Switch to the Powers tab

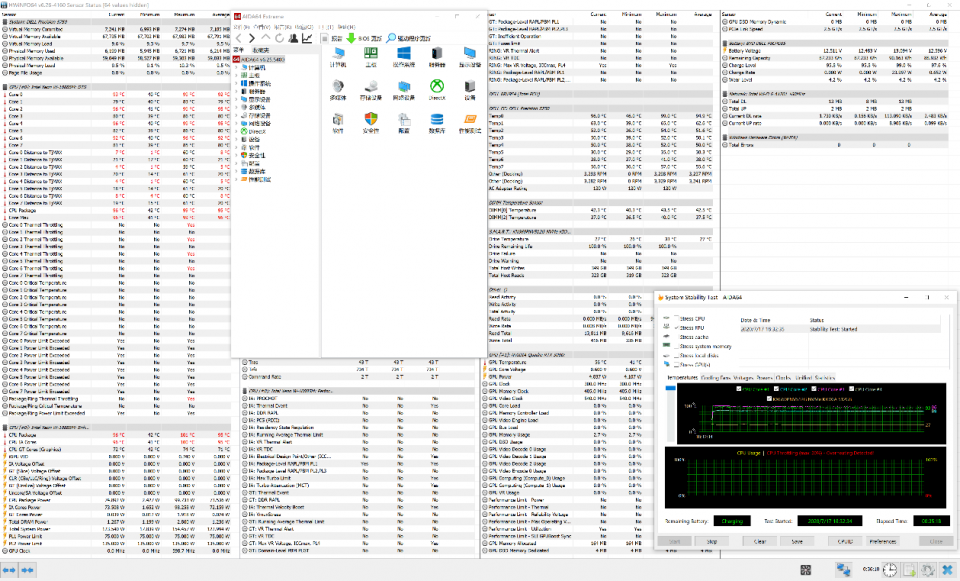[765, 378]
